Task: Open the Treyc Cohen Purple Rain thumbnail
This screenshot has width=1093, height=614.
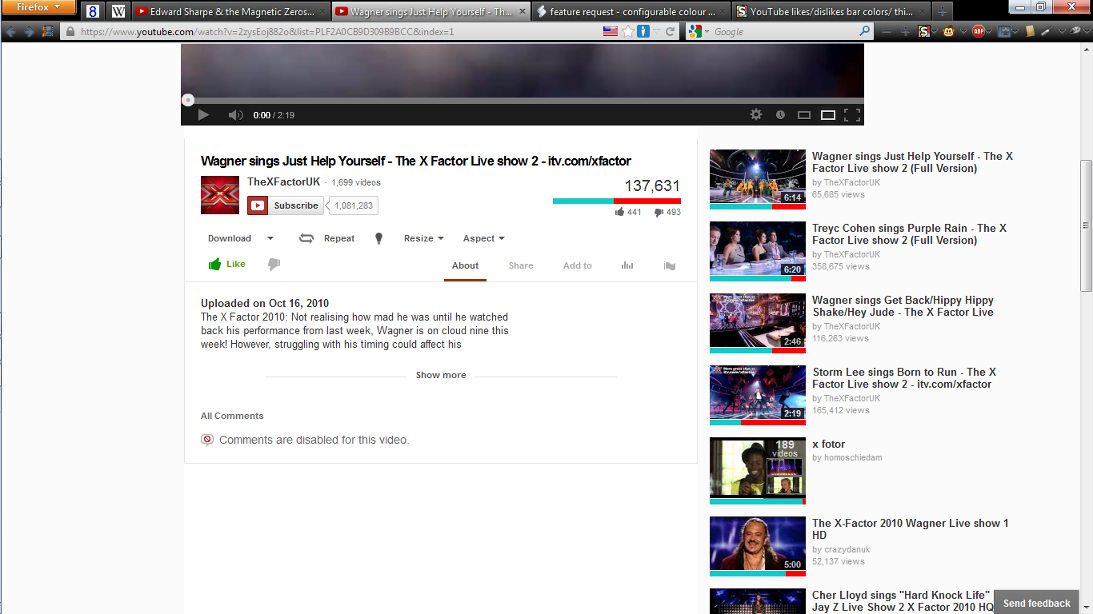Action: [x=756, y=250]
